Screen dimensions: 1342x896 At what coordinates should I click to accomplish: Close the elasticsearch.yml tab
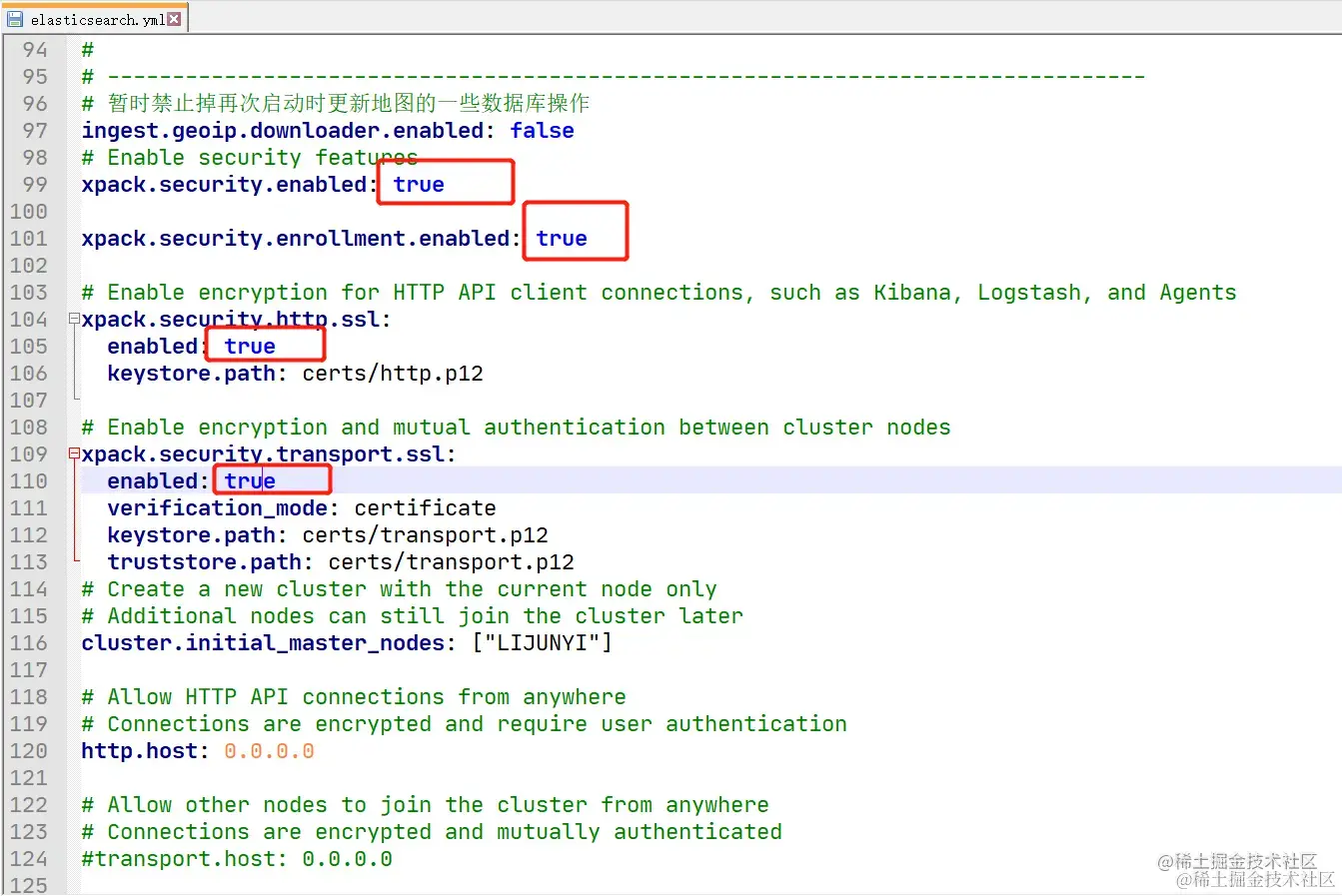click(x=174, y=19)
